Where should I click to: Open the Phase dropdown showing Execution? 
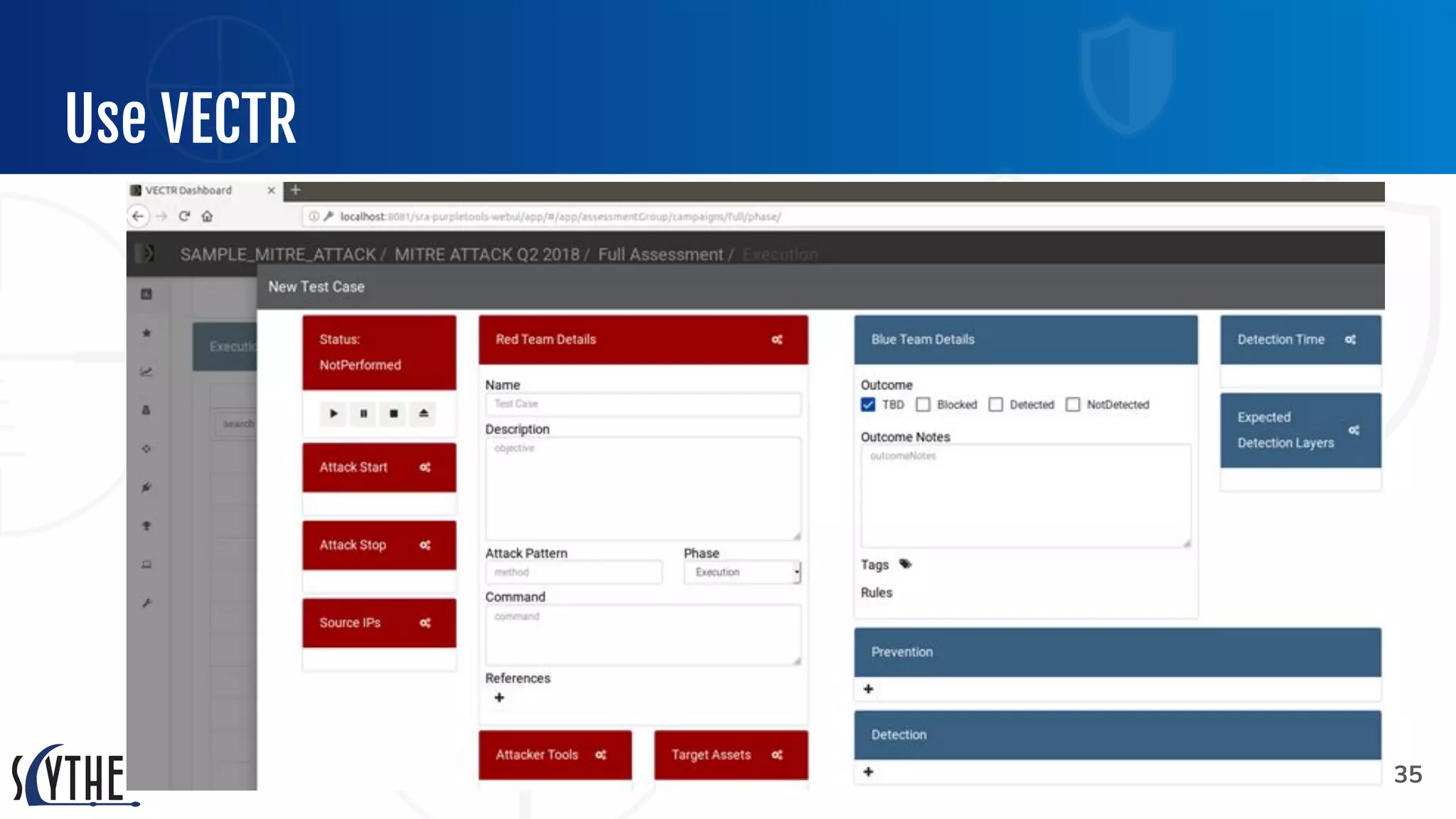click(742, 572)
